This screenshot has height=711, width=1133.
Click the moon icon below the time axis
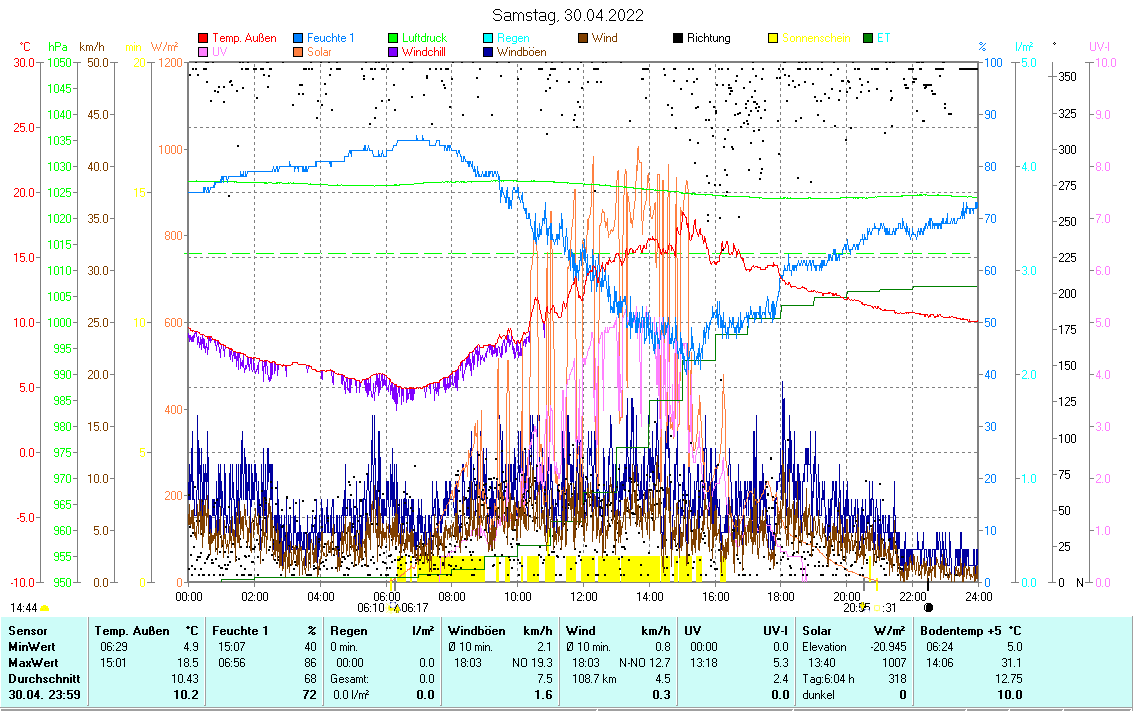[928, 607]
